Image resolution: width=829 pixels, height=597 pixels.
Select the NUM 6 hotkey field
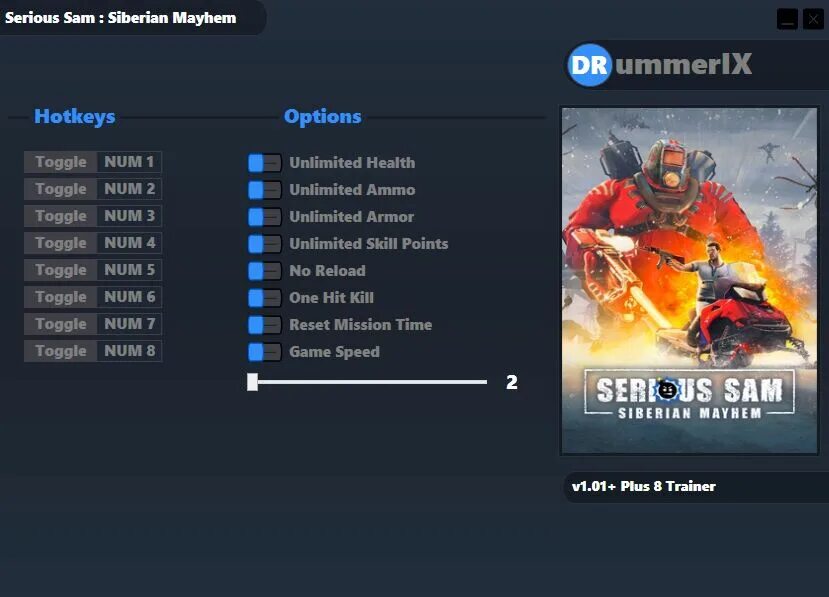(130, 297)
